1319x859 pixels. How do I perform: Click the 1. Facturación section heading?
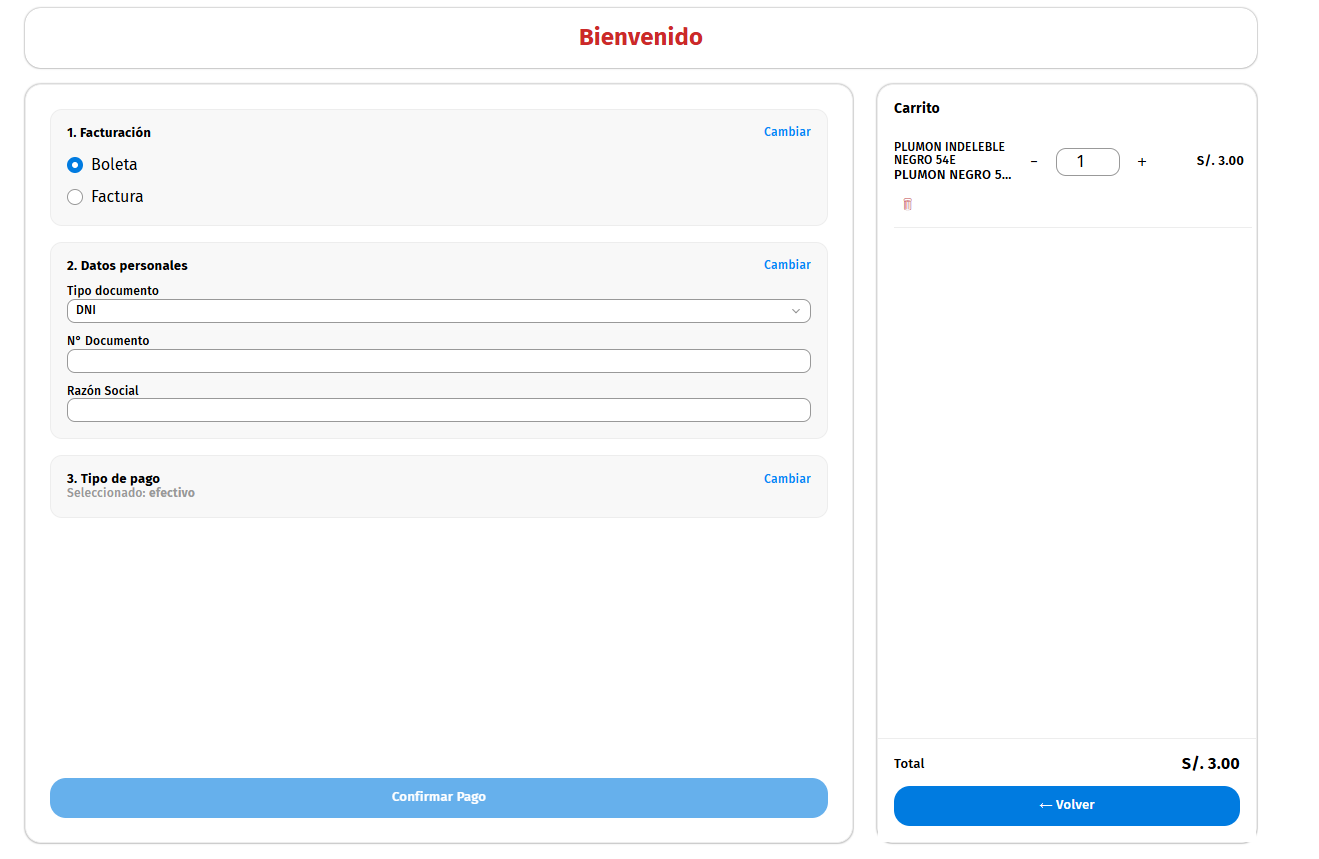point(109,133)
